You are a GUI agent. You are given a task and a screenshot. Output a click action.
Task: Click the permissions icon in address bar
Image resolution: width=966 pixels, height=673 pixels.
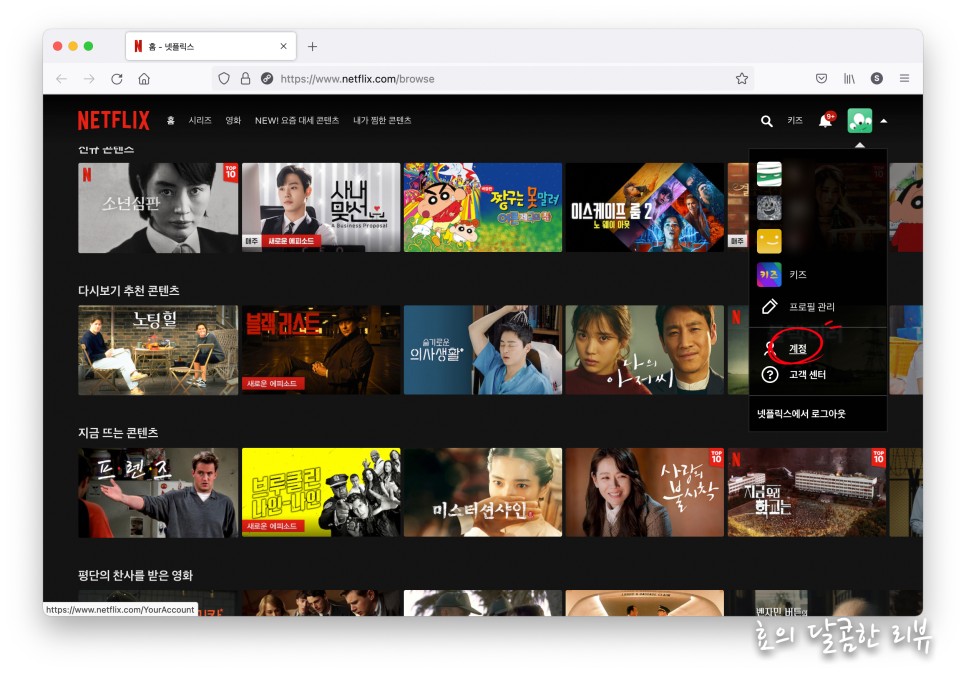pyautogui.click(x=267, y=78)
